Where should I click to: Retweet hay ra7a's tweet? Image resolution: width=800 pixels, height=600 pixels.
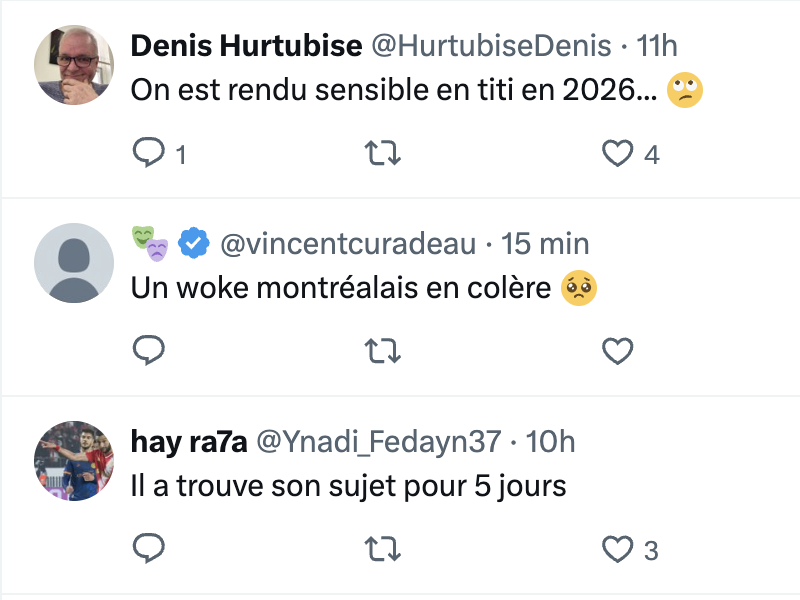click(x=384, y=548)
